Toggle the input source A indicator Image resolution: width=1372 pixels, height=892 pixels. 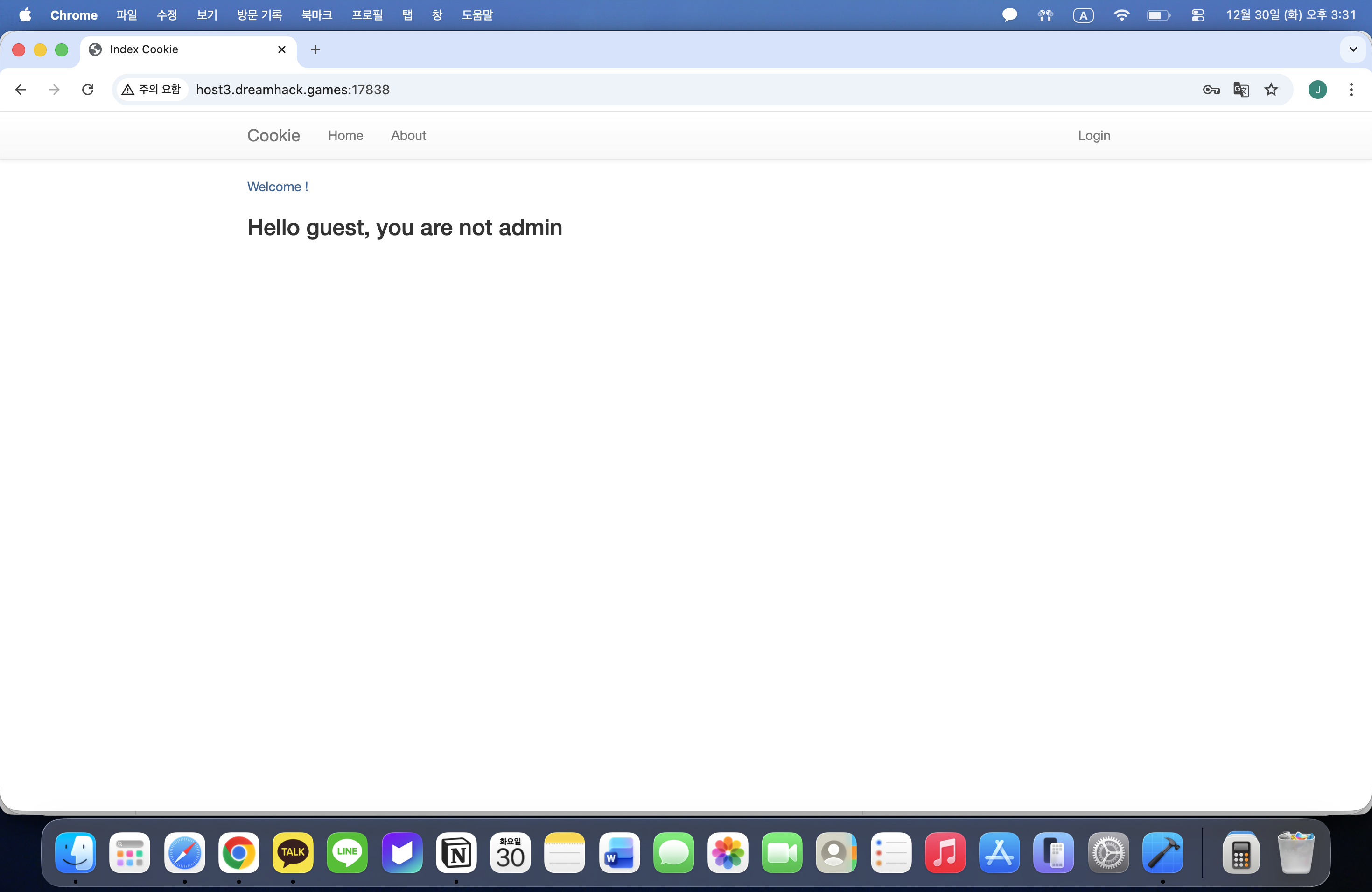point(1083,15)
